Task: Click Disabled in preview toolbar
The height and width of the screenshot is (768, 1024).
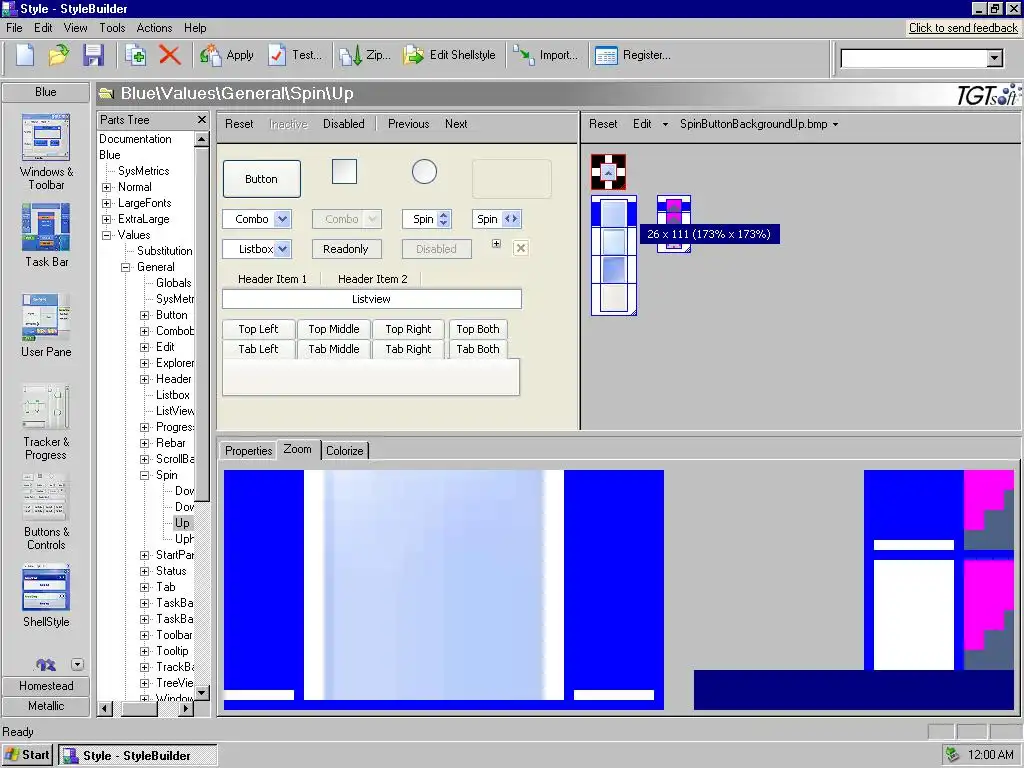Action: pos(344,124)
